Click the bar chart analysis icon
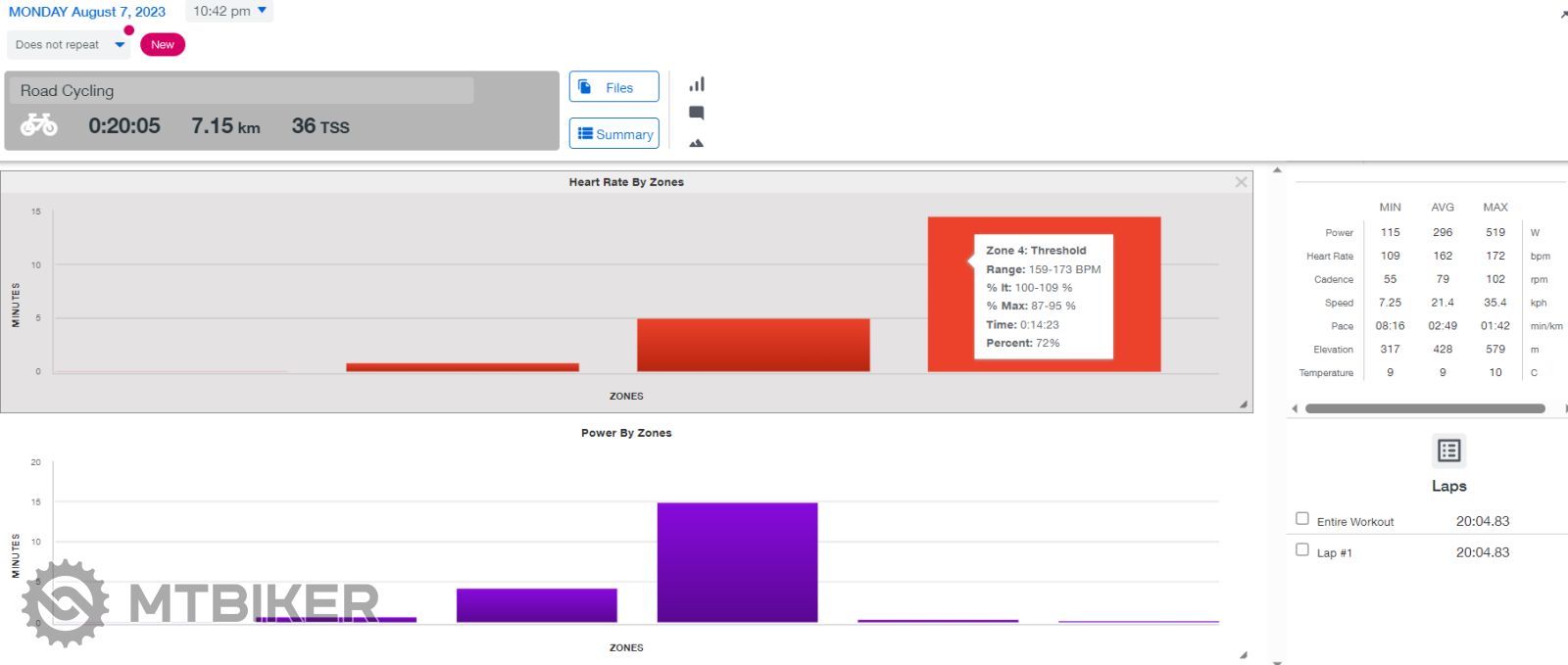 pos(697,85)
